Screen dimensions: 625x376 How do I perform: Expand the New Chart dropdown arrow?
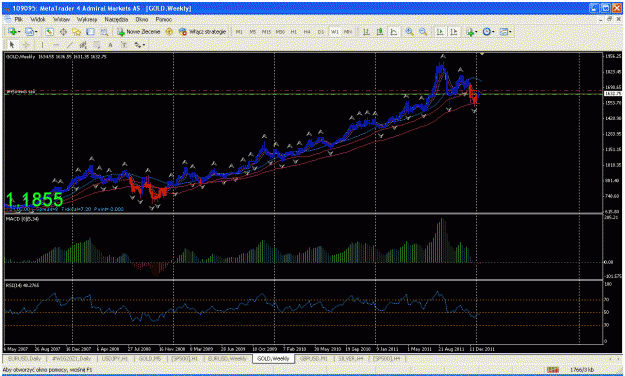19,32
